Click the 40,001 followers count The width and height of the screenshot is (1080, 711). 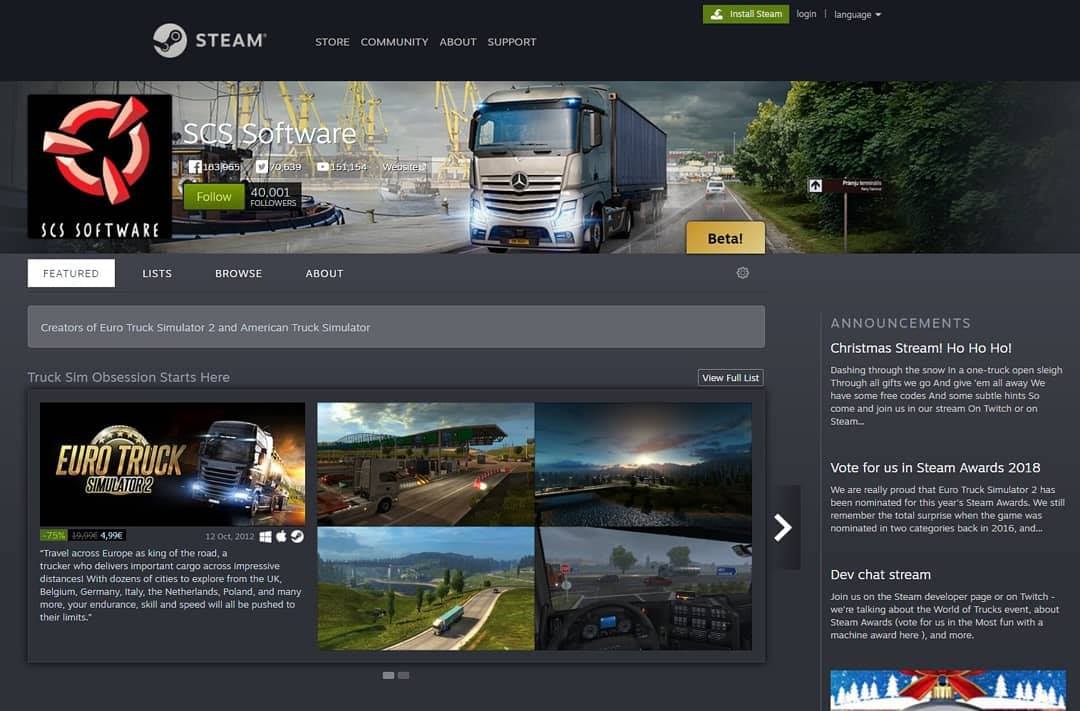[273, 197]
